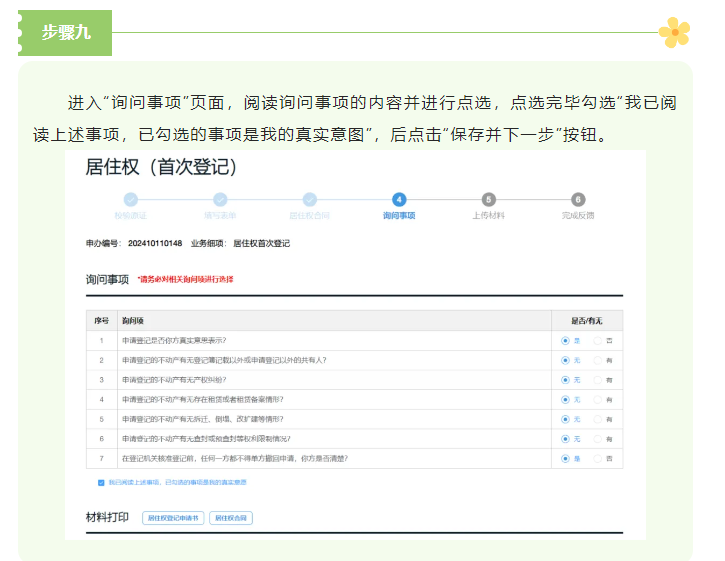This screenshot has height=561, width=725.
Task: Select 否 for question 1 real intention
Action: pos(598,341)
